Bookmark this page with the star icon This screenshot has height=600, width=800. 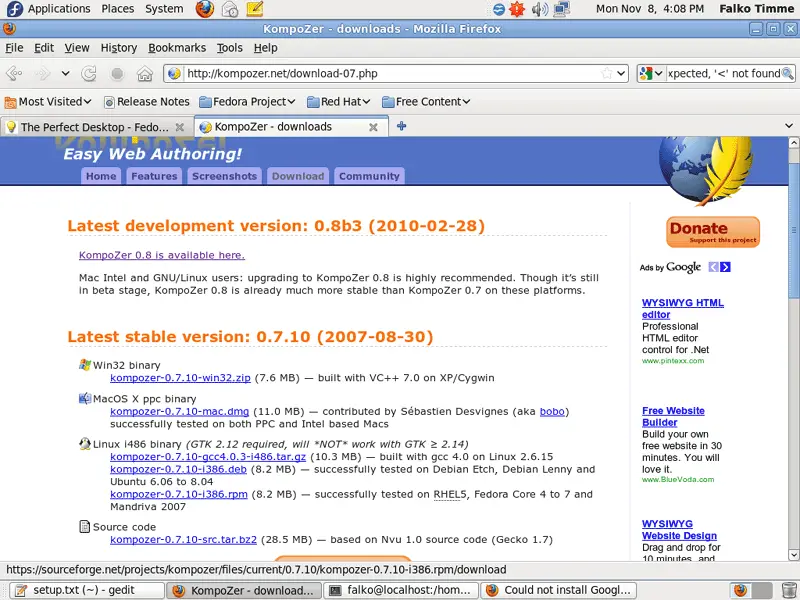click(x=607, y=73)
